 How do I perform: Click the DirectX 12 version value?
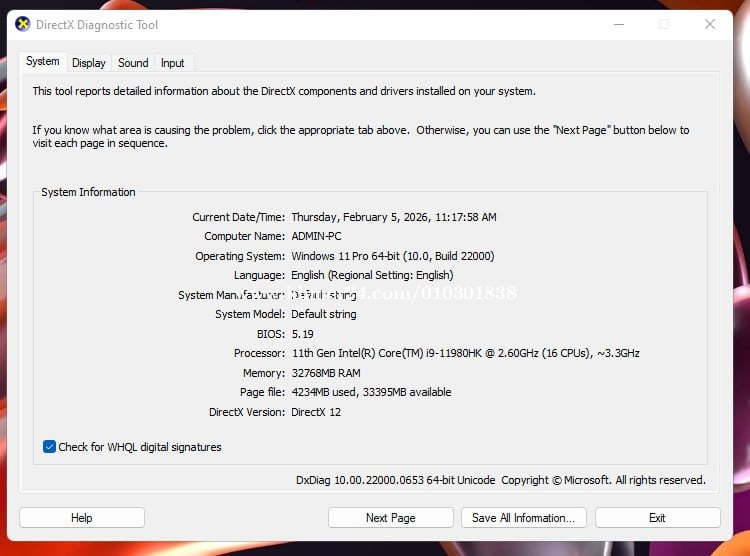pos(316,412)
